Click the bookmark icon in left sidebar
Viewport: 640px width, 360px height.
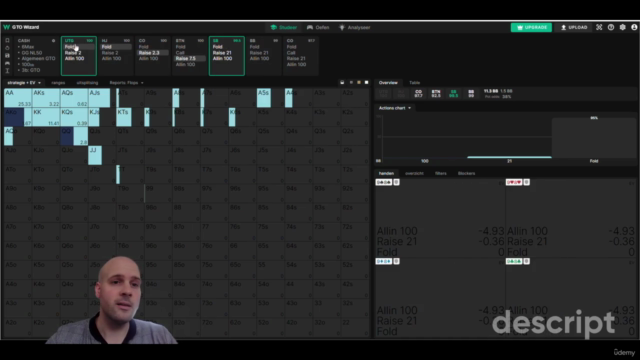[7, 40]
